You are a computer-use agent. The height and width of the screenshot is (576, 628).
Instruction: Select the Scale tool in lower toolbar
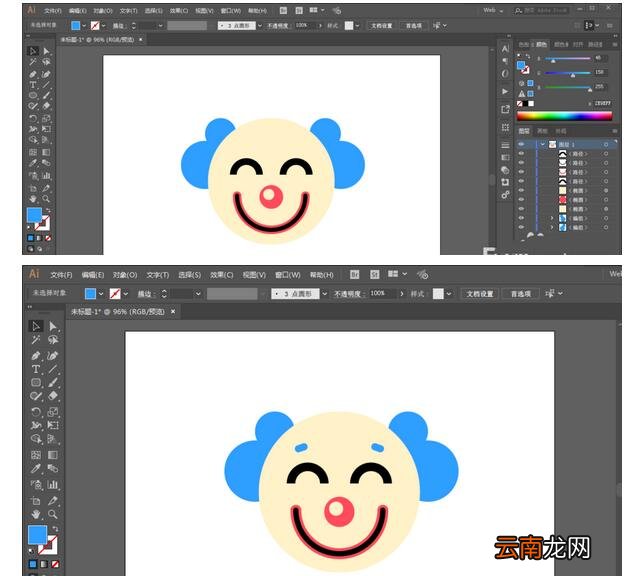coord(52,412)
